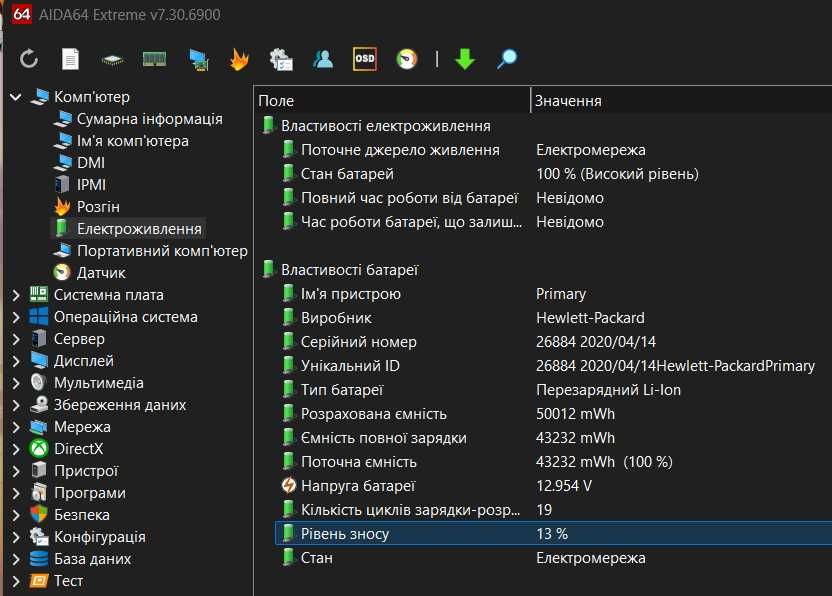Open the Розгін tree item
This screenshot has height=596, width=832.
pyautogui.click(x=98, y=207)
